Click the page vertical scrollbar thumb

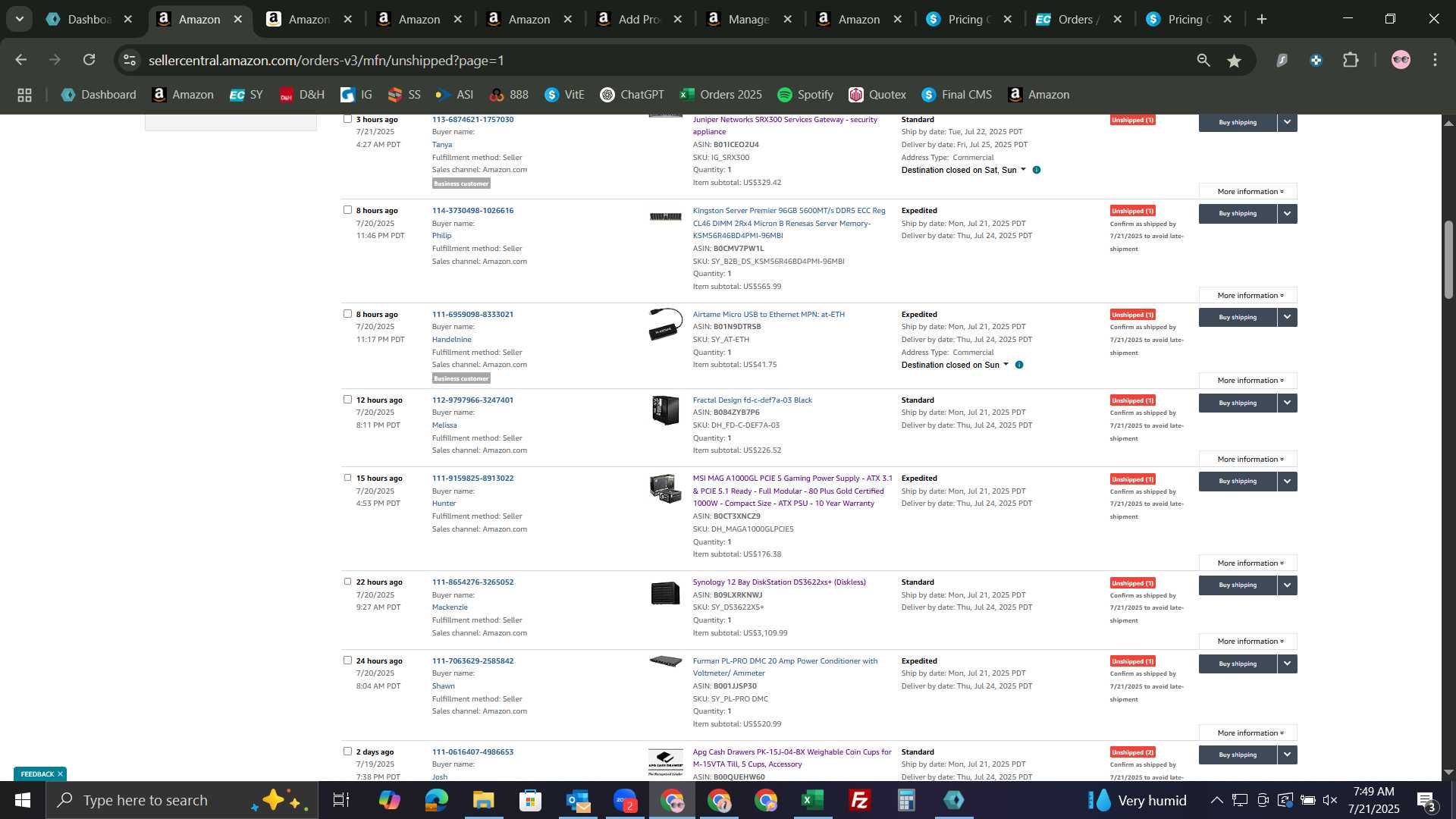tap(1448, 260)
